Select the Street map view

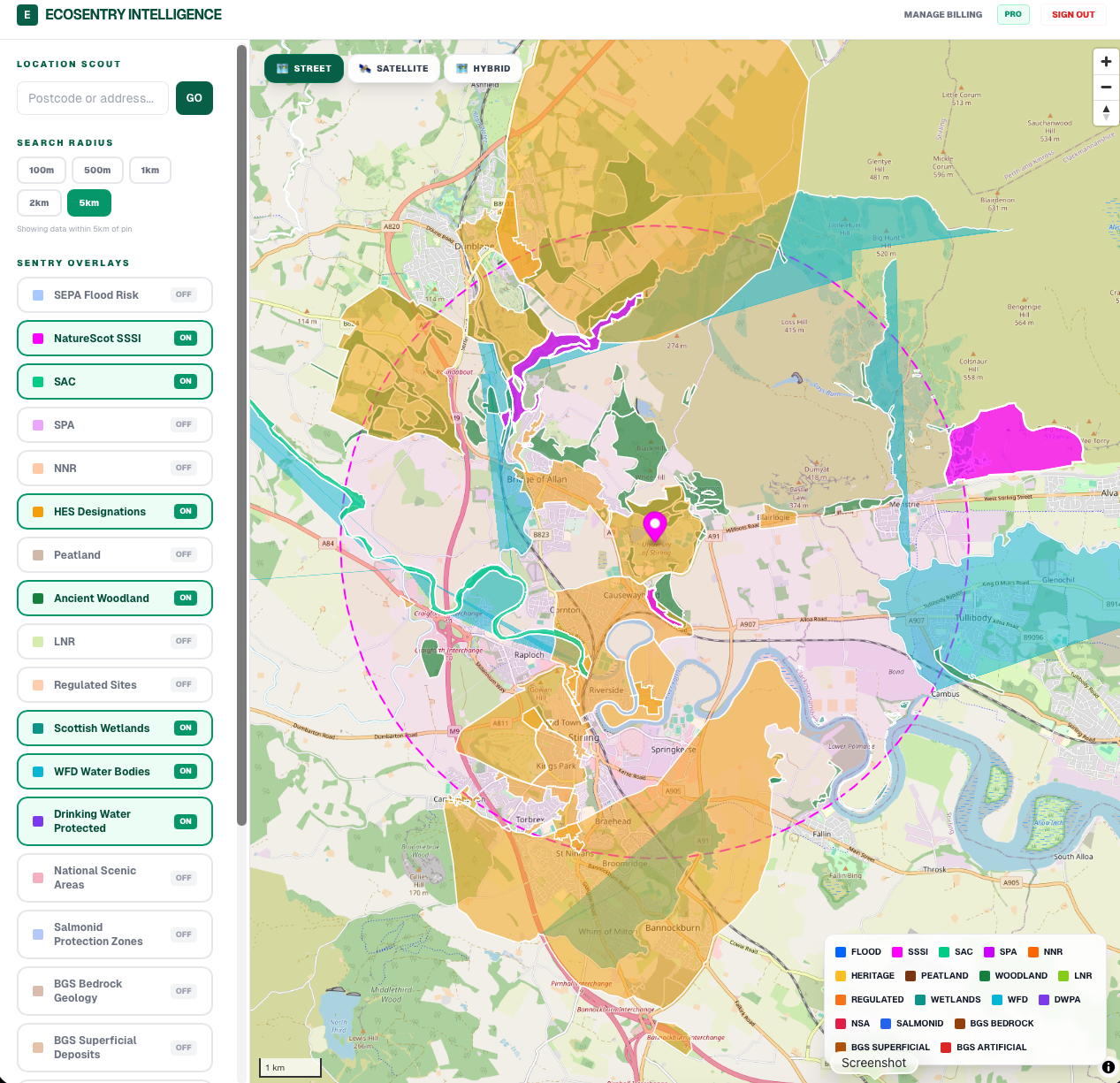point(304,69)
